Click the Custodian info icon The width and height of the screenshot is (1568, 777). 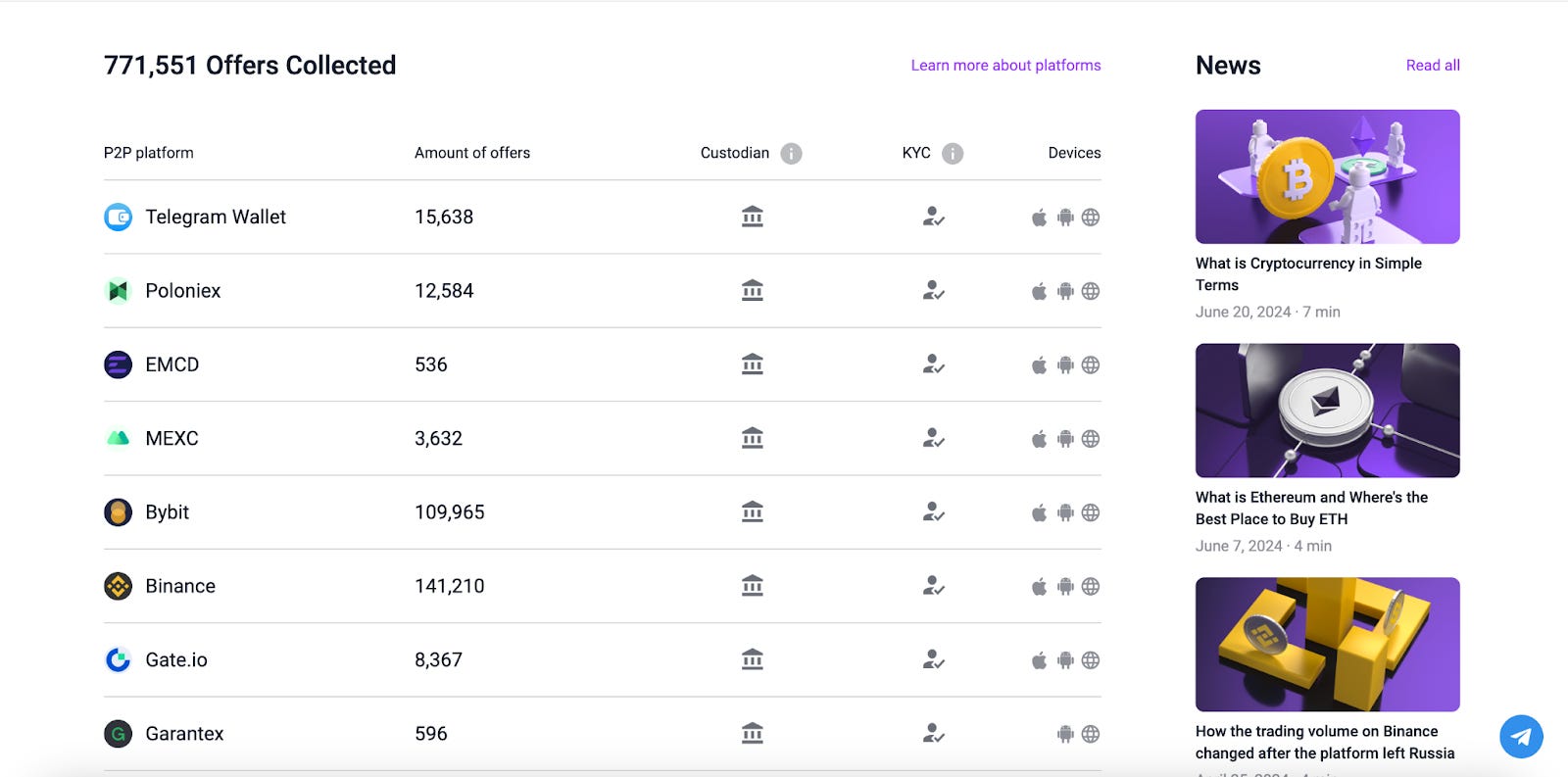coord(791,154)
